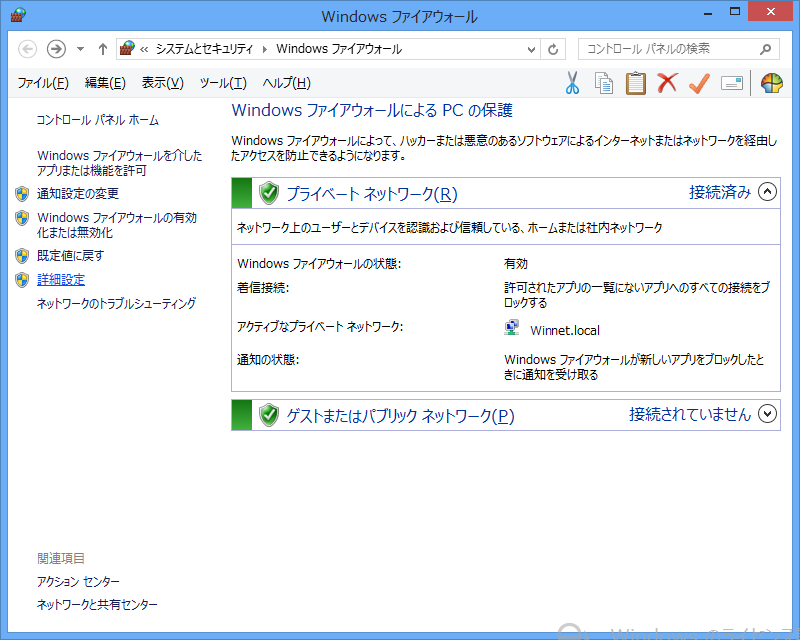Open the recent locations dropdown arrow
Viewport: 800px width, 640px height.
tap(80, 49)
